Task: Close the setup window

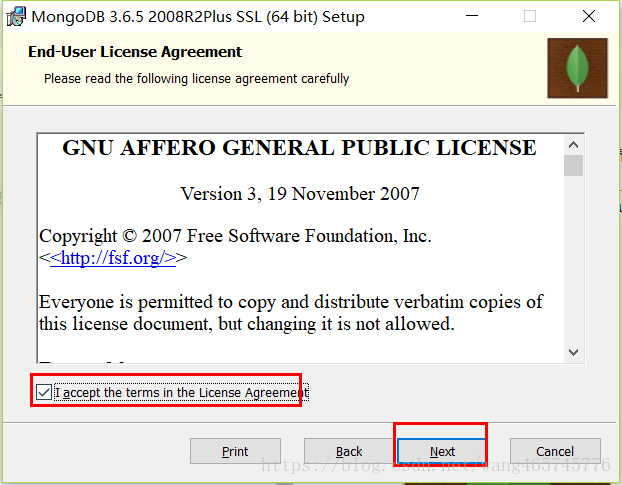Action: (x=589, y=16)
